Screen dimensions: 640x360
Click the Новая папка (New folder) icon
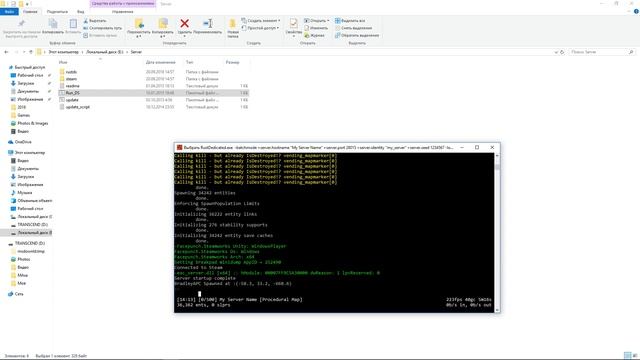point(233,24)
